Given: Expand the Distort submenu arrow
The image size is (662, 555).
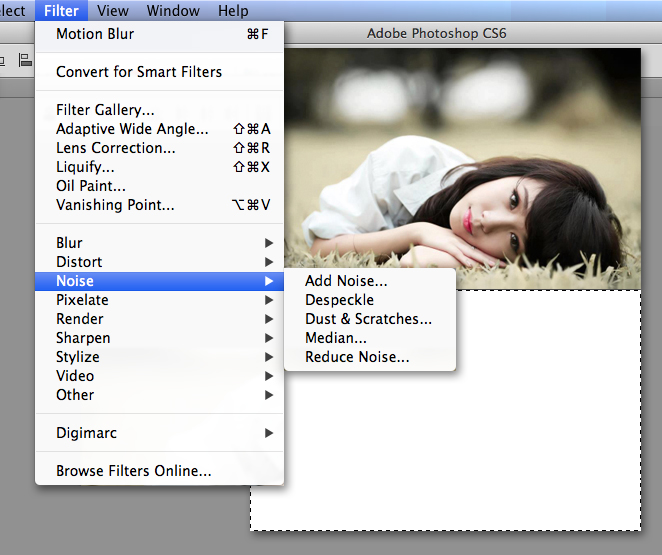Looking at the screenshot, I should pos(268,262).
